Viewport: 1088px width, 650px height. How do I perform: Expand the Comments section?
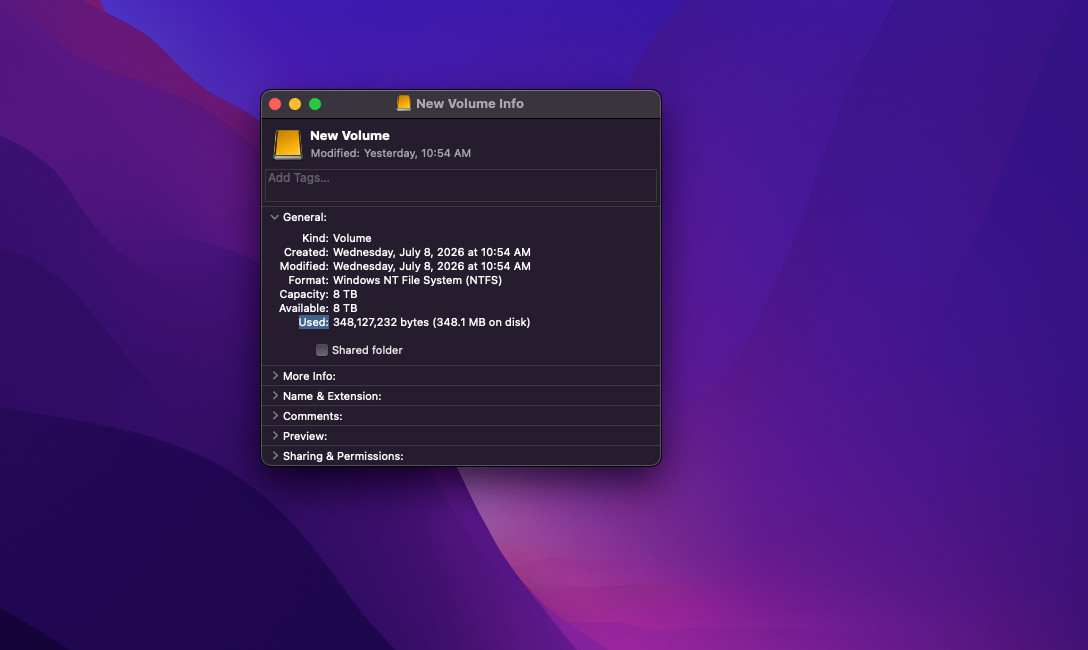tap(275, 416)
